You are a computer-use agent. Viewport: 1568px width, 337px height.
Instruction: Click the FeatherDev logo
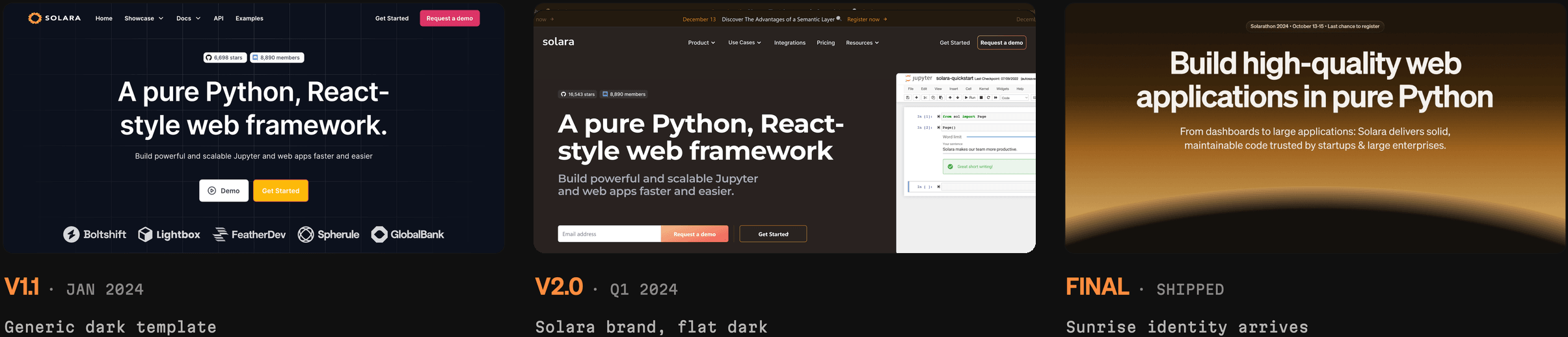click(249, 234)
